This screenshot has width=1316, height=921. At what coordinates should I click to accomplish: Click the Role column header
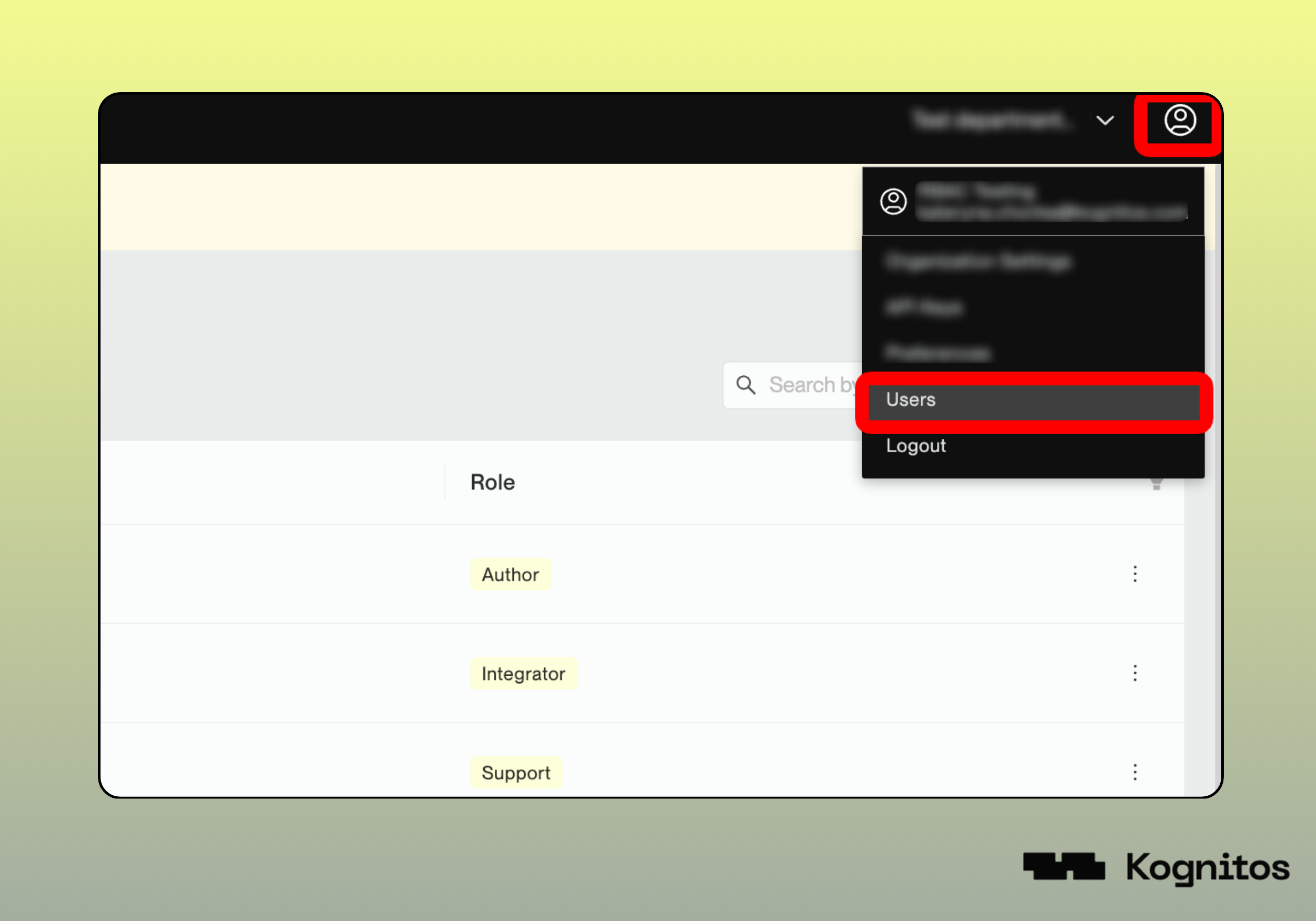click(x=492, y=483)
